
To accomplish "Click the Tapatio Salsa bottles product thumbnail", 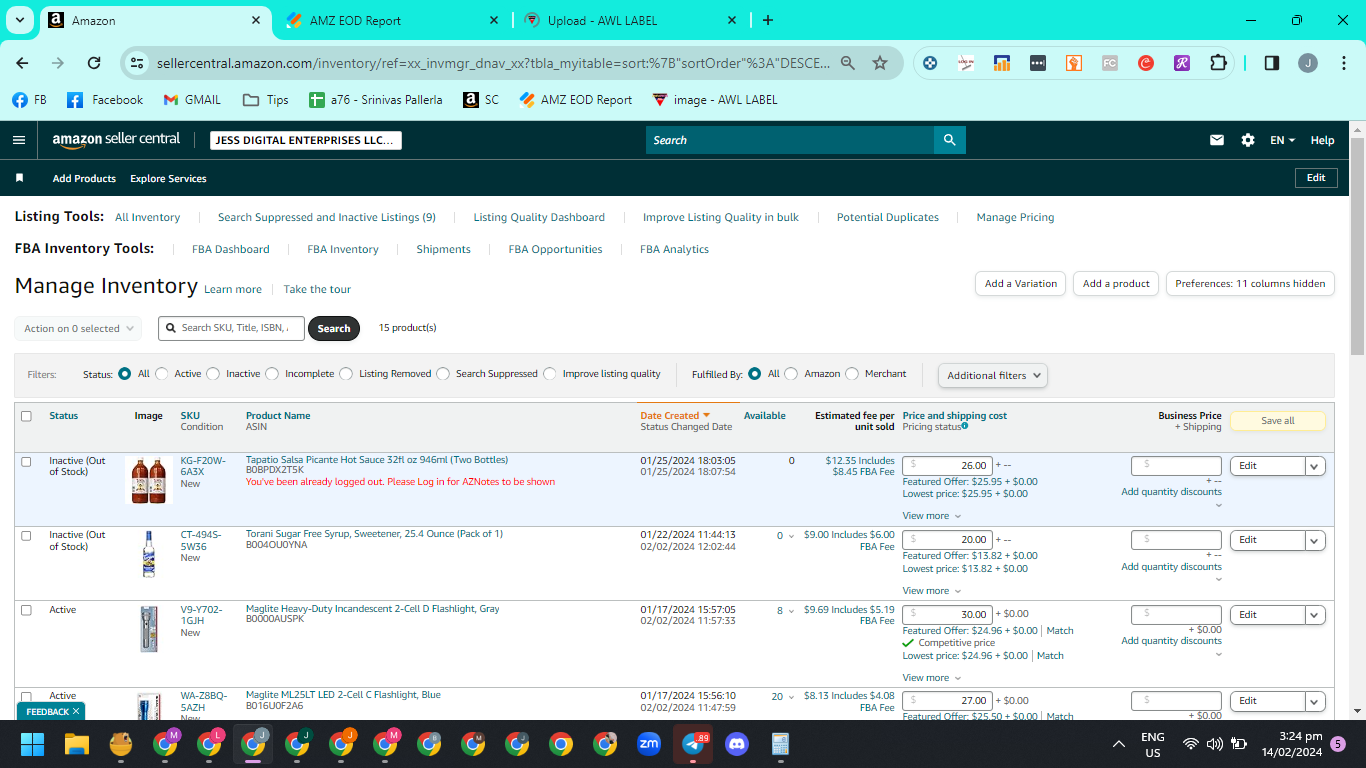I will coord(149,480).
